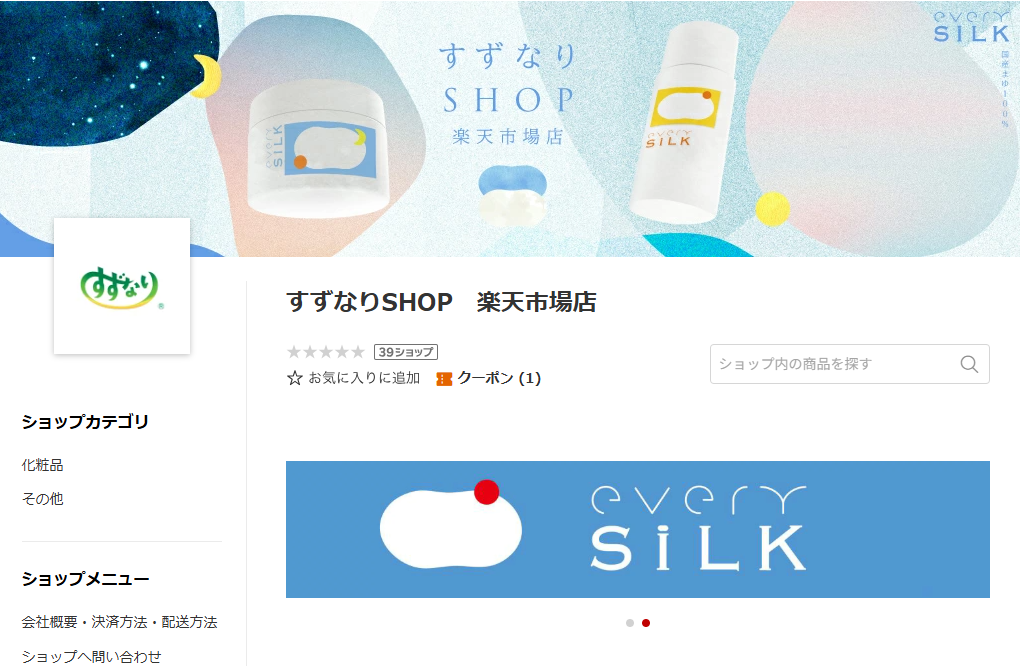
Task: Open the 化粧品 category
Action: (42, 465)
